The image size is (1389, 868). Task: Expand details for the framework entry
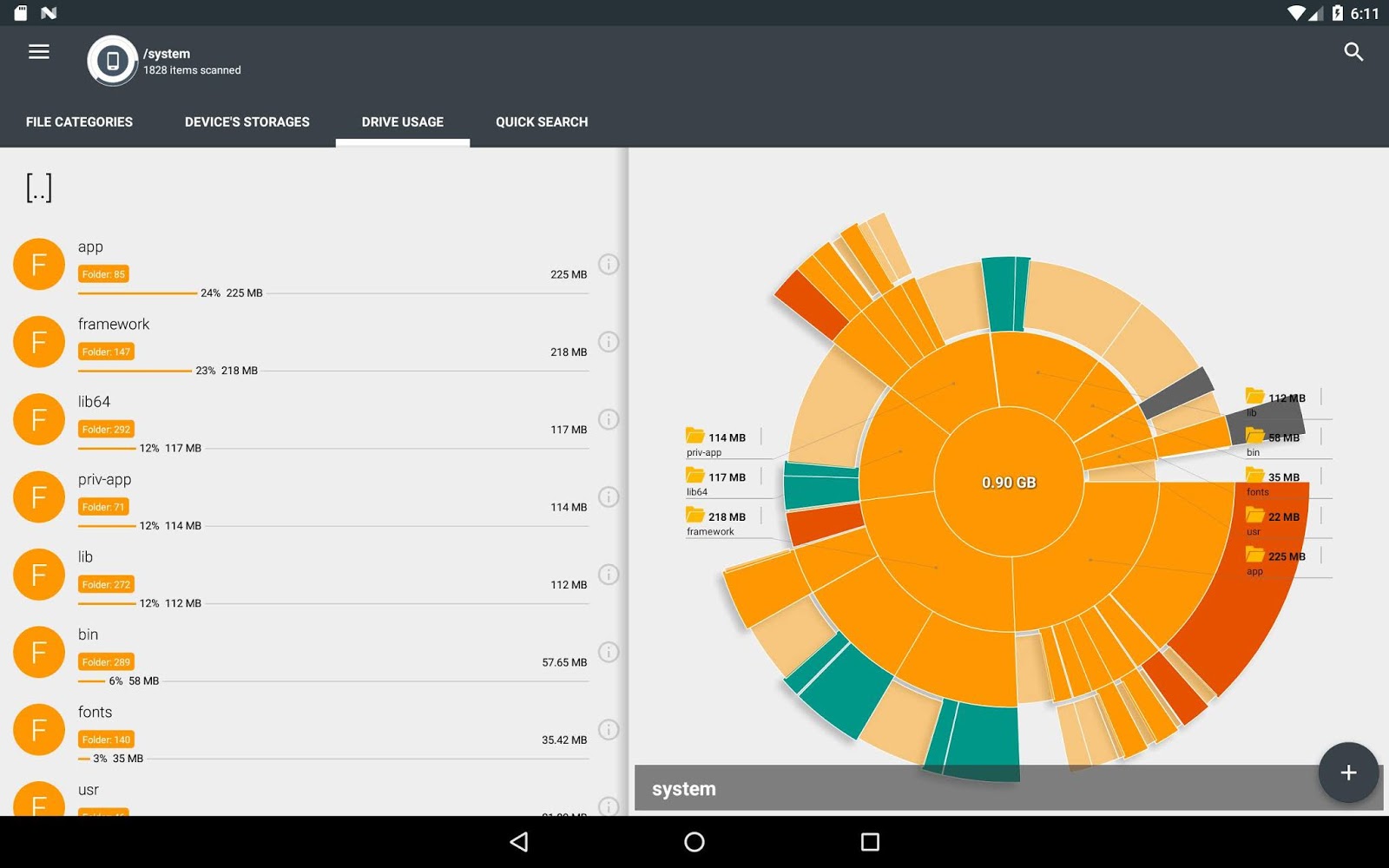609,341
